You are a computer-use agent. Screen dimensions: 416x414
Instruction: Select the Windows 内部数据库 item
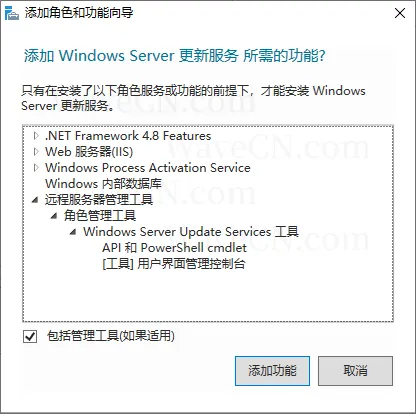[x=103, y=184]
